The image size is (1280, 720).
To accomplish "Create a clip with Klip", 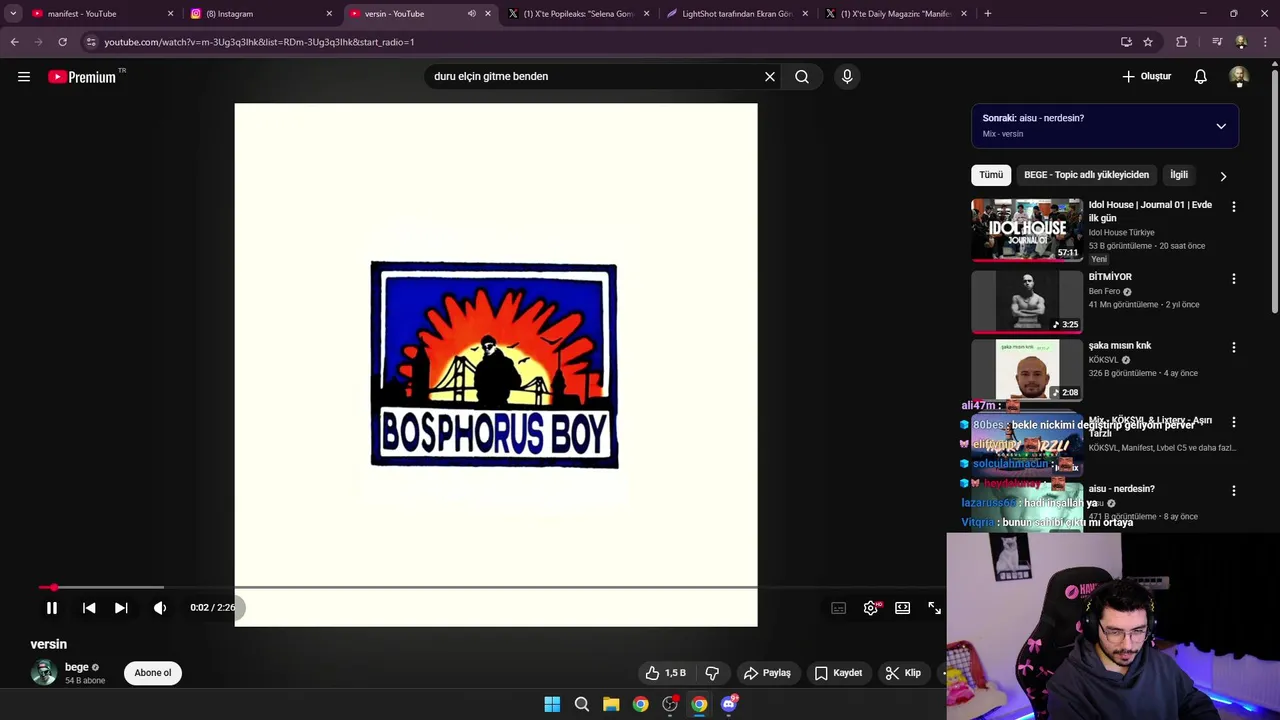I will point(903,673).
